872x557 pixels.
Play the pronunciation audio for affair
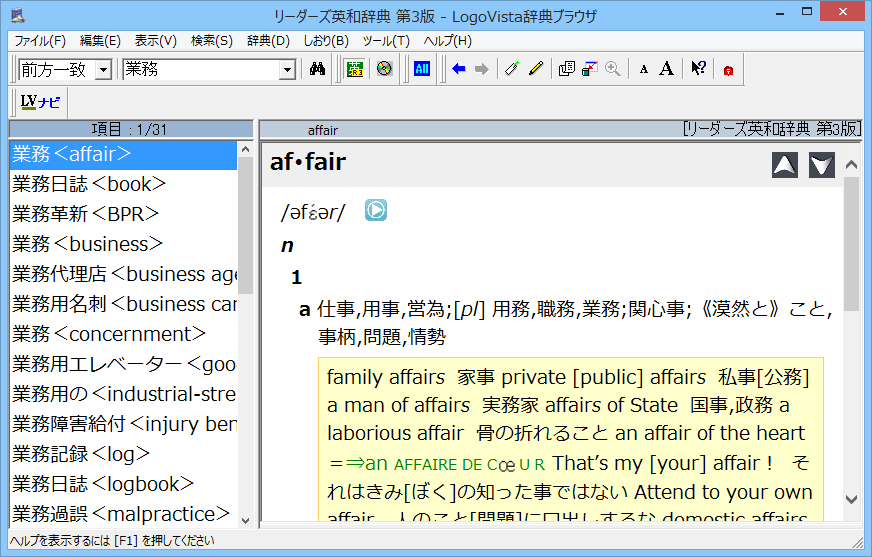(x=376, y=210)
